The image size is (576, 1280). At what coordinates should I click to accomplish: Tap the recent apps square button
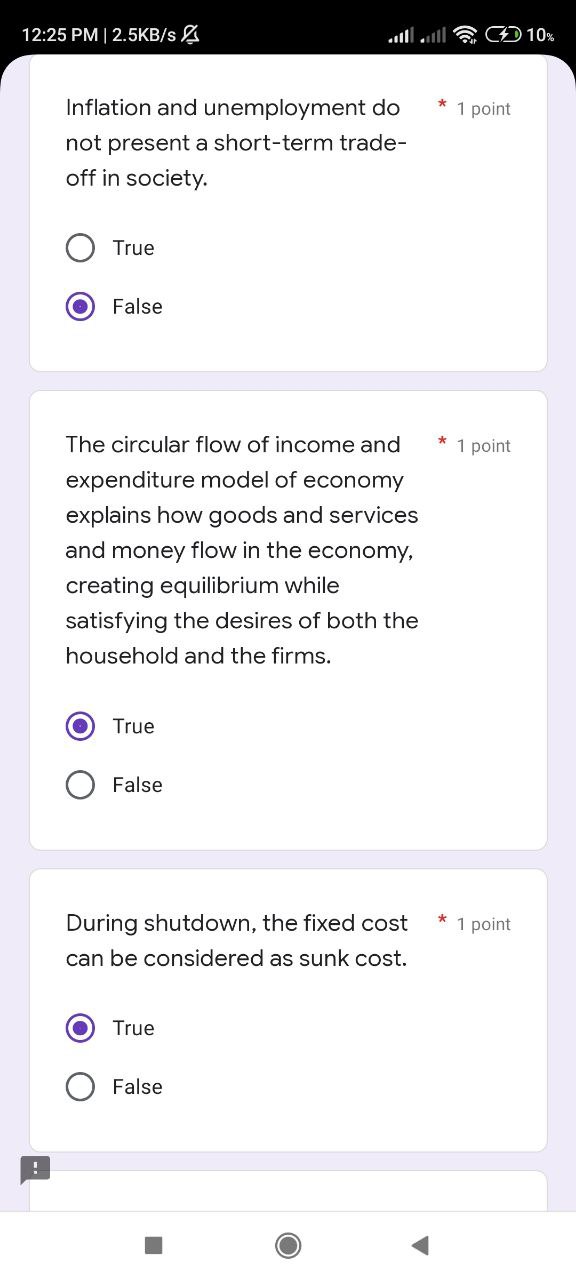pyautogui.click(x=153, y=1245)
